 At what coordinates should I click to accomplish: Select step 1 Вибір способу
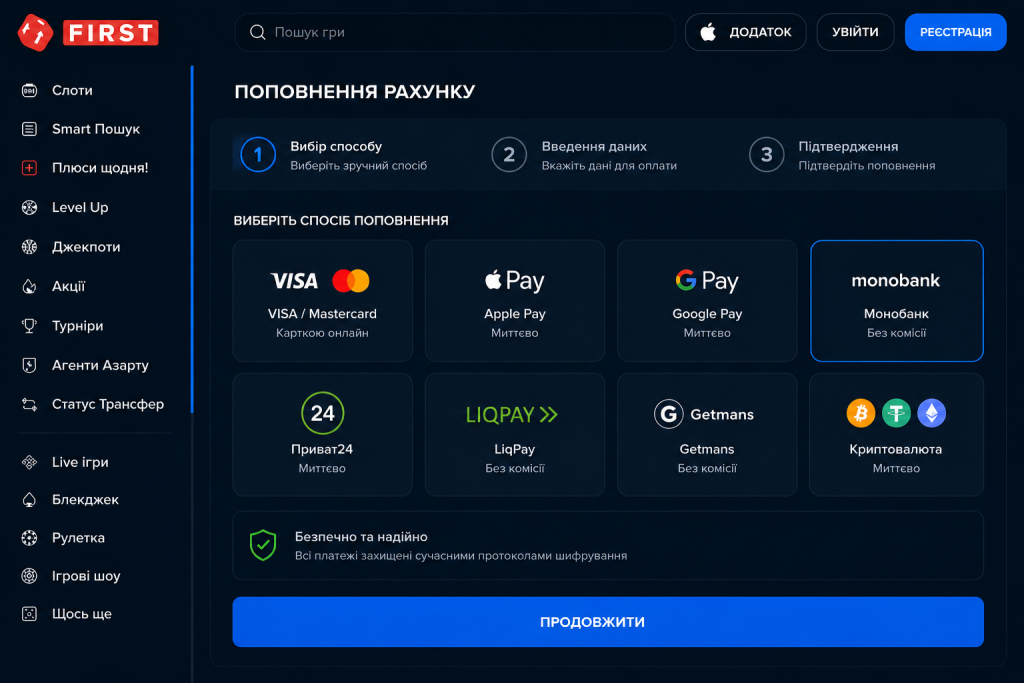pos(334,155)
